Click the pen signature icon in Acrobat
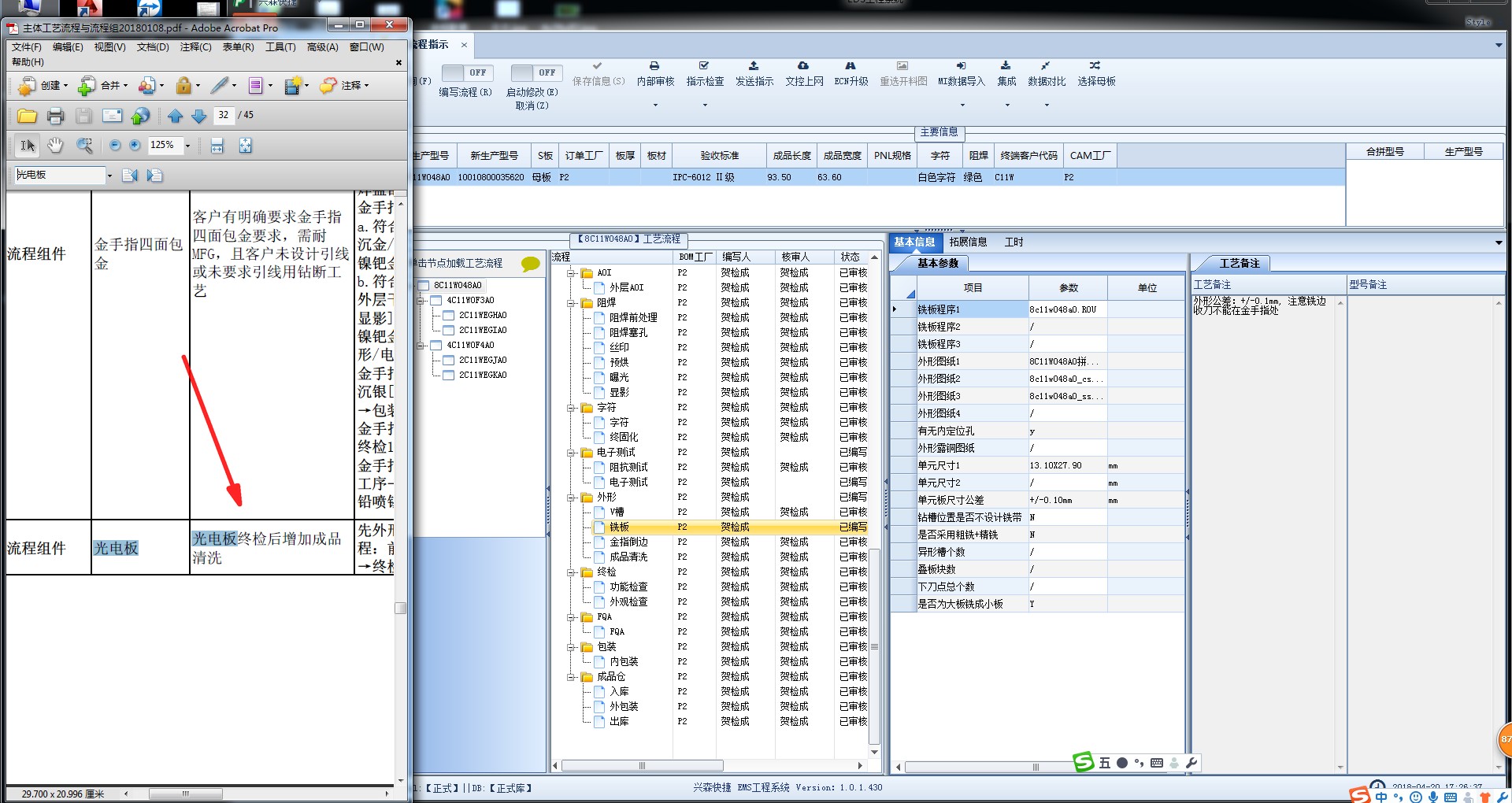This screenshot has width=1512, height=803. pyautogui.click(x=220, y=85)
